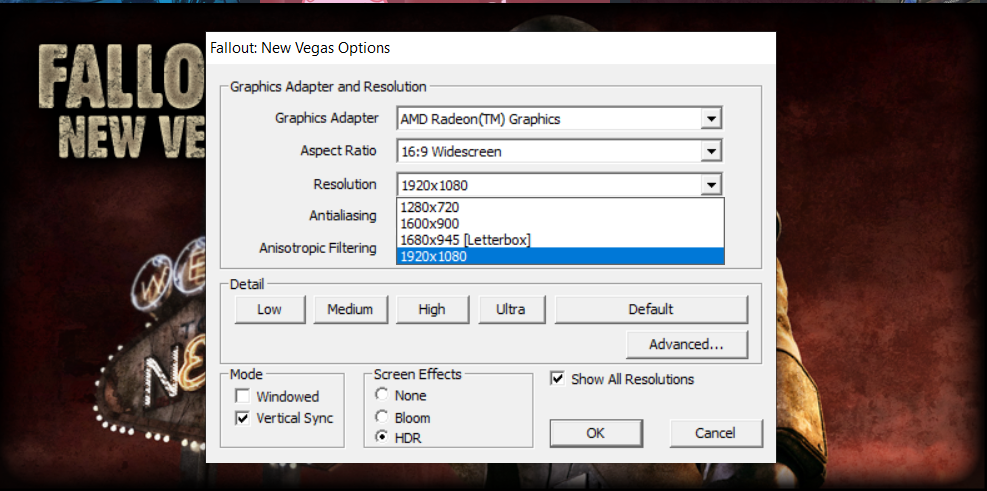Dismiss the dialog with Cancel
987x491 pixels.
click(715, 433)
